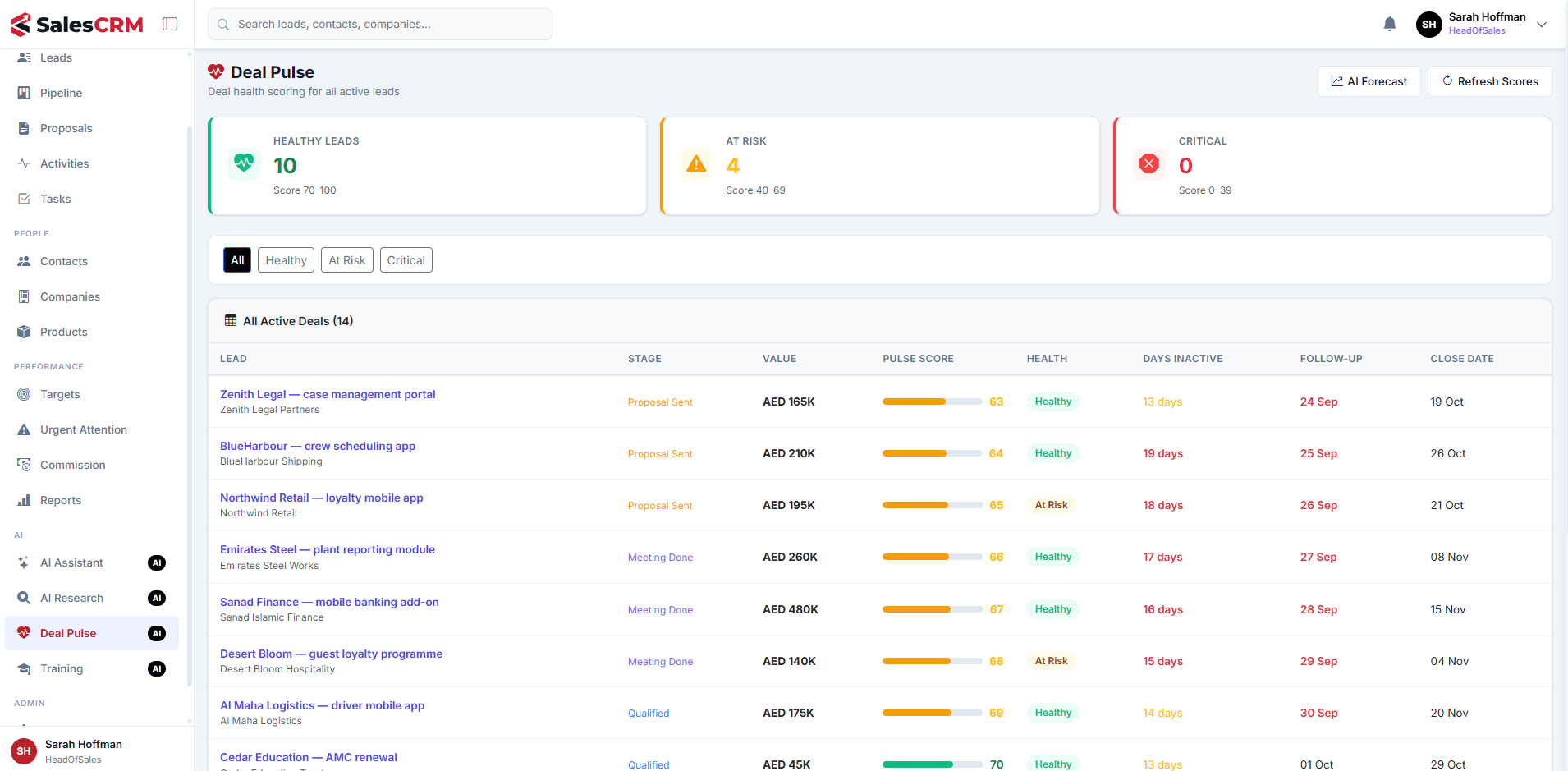
Task: Open Sarah Hoffman profile at sidebar bottom
Action: click(97, 750)
